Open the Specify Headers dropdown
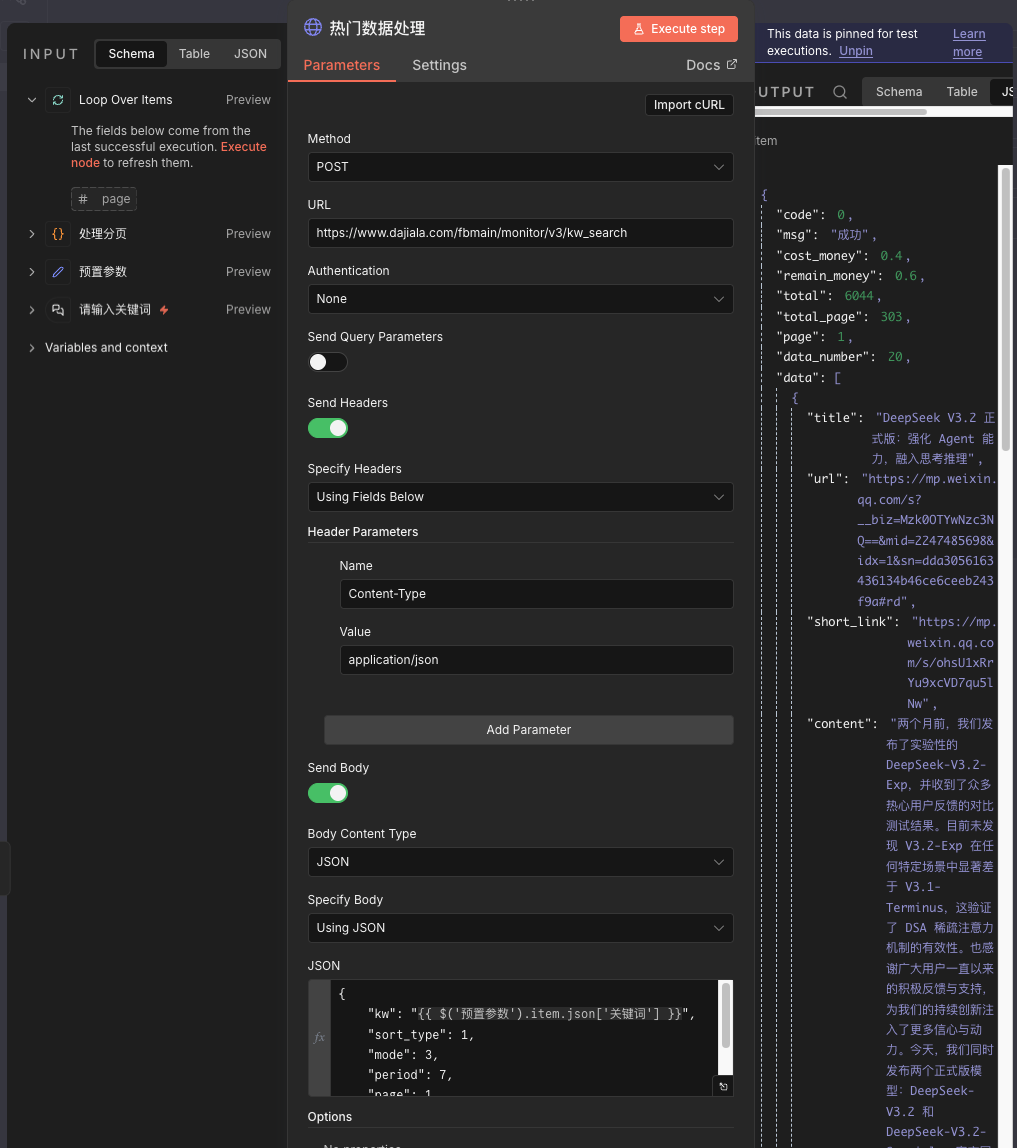1017x1148 pixels. [521, 496]
